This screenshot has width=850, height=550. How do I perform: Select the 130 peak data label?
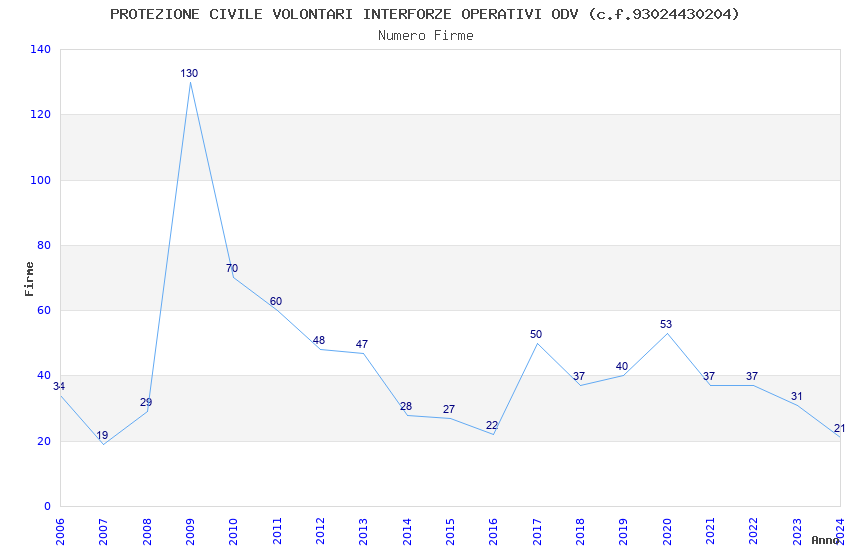pyautogui.click(x=189, y=73)
